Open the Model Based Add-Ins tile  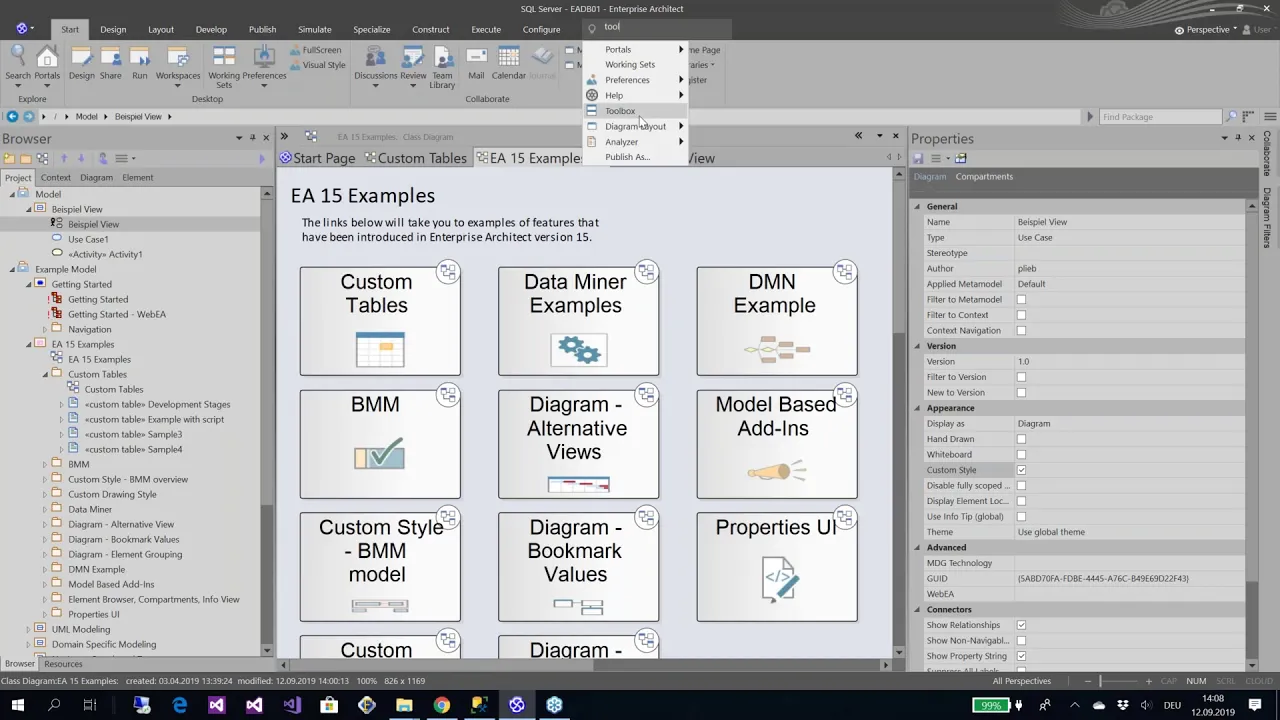click(x=777, y=444)
